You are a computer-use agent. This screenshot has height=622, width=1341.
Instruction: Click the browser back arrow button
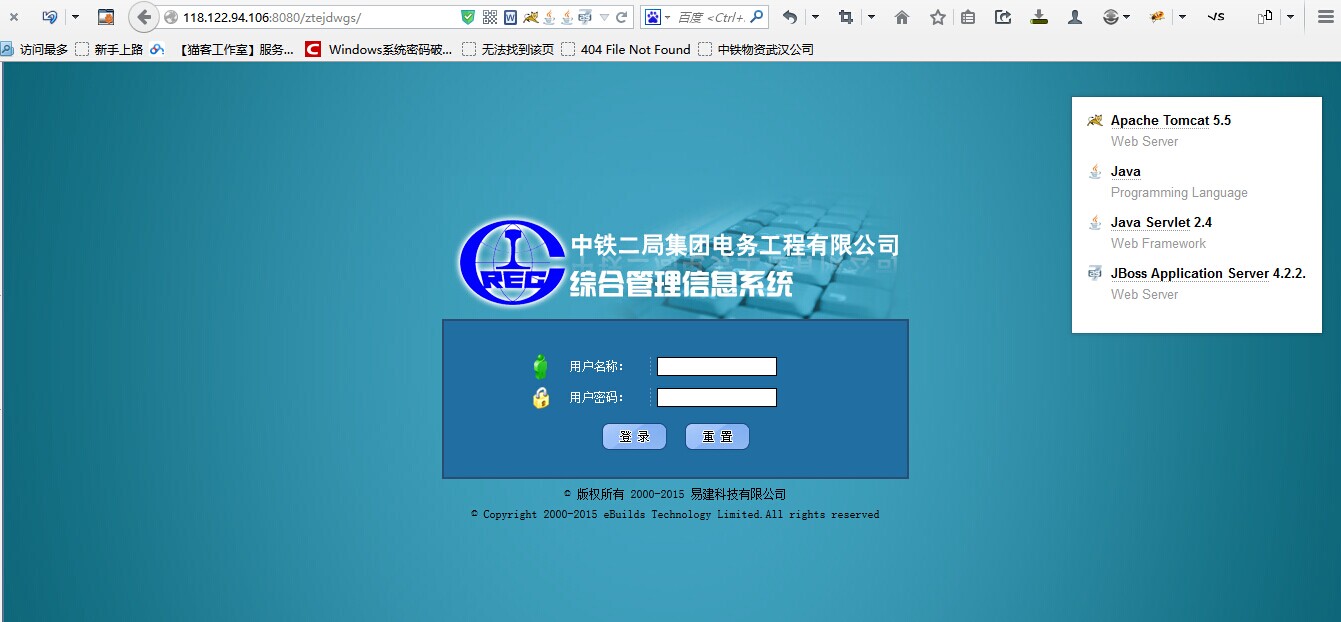144,17
